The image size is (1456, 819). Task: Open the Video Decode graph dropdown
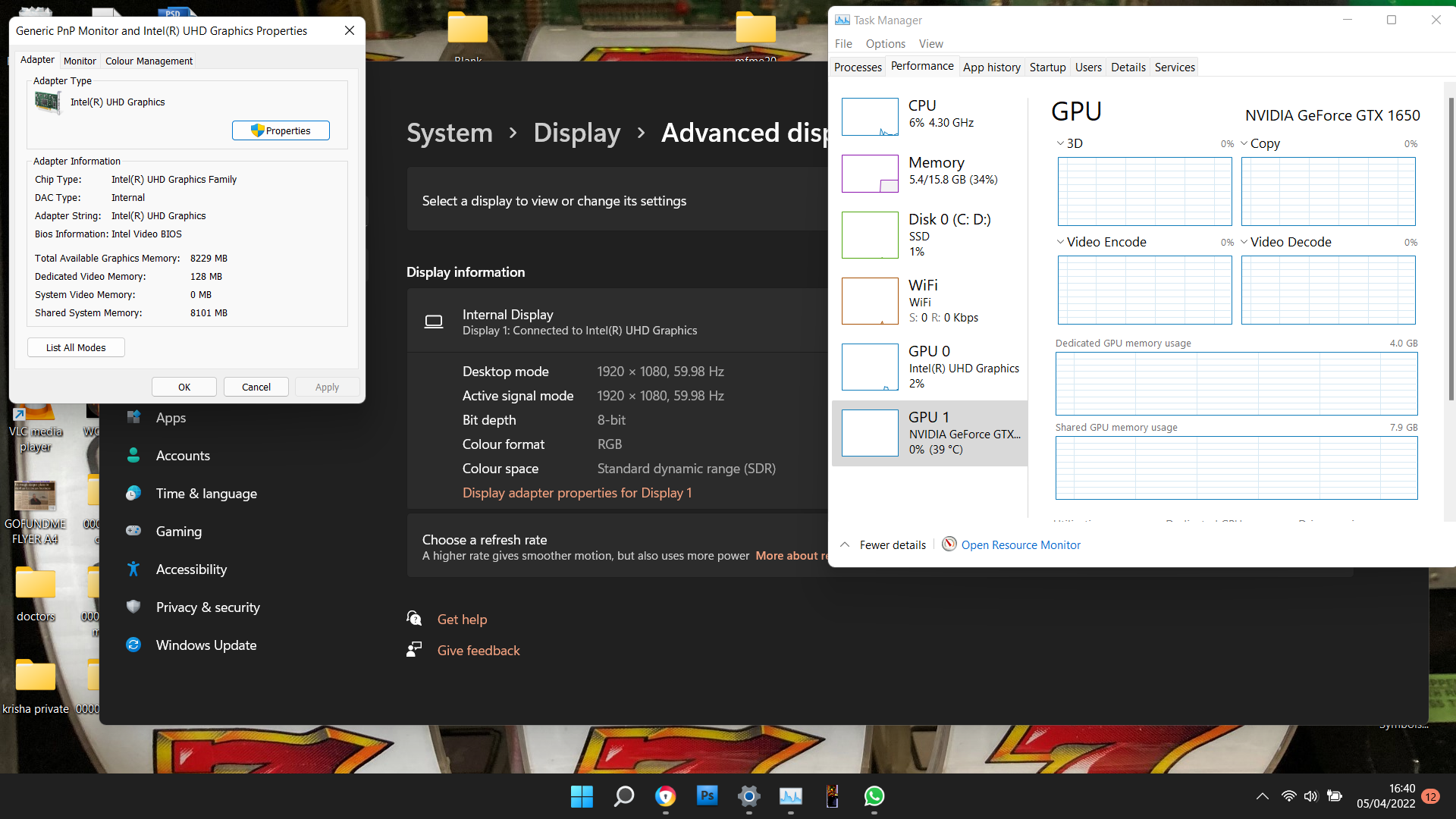point(1244,242)
